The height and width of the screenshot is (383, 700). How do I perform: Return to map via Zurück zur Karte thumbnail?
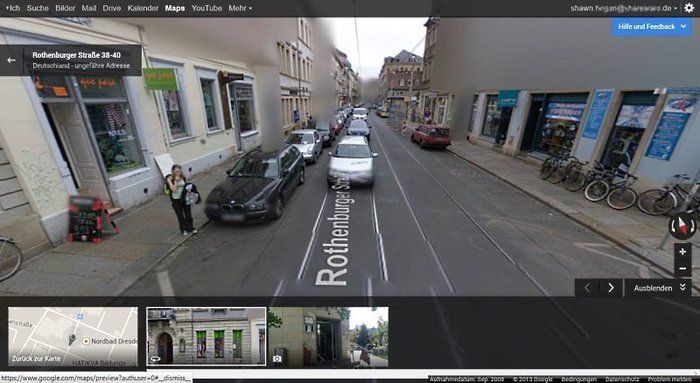pyautogui.click(x=73, y=337)
